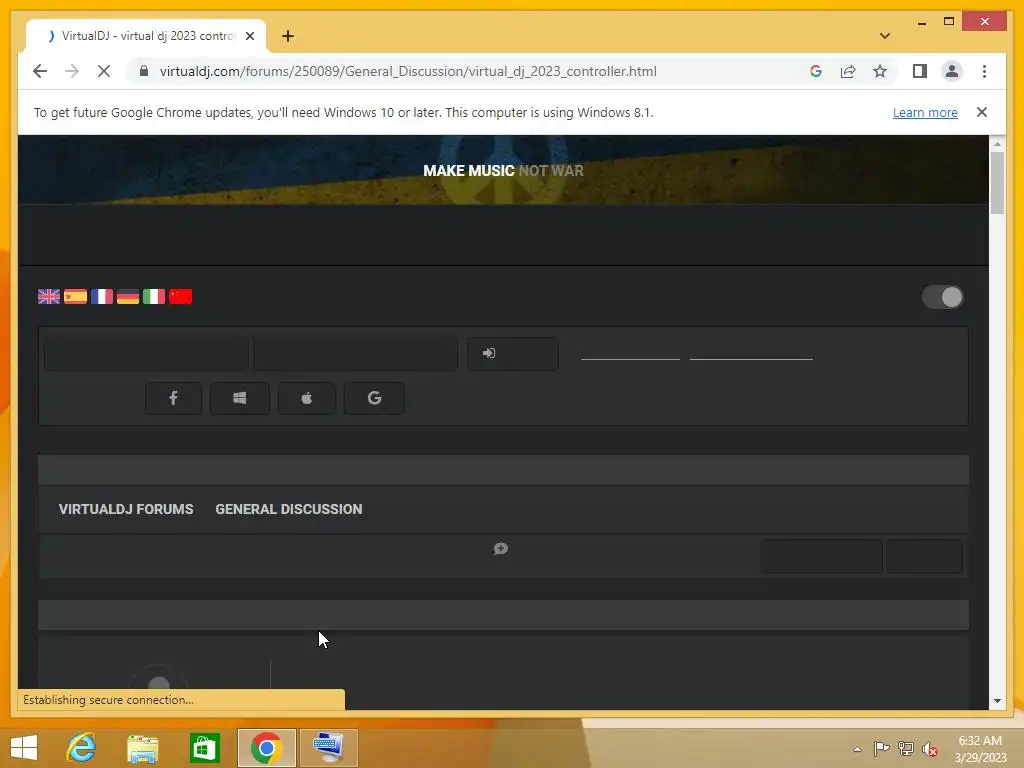Click the MAKE MUSIC NOT WAR banner text

[x=504, y=170]
